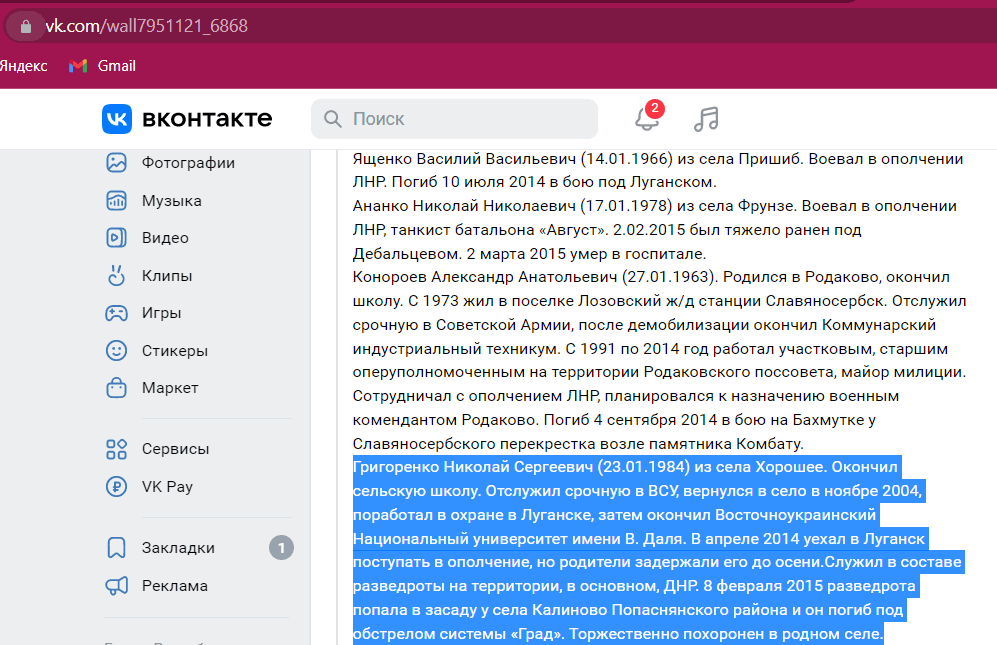Click the Закладки counter badge 1
Viewport: 997px width, 645px height.
click(x=281, y=548)
